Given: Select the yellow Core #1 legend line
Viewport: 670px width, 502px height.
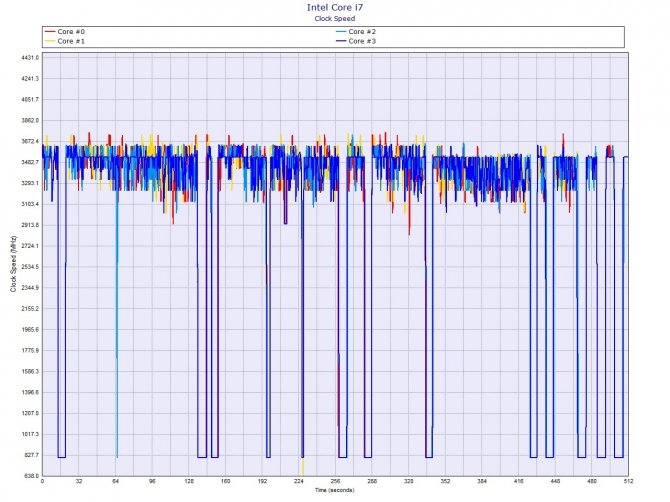Looking at the screenshot, I should tap(50, 41).
